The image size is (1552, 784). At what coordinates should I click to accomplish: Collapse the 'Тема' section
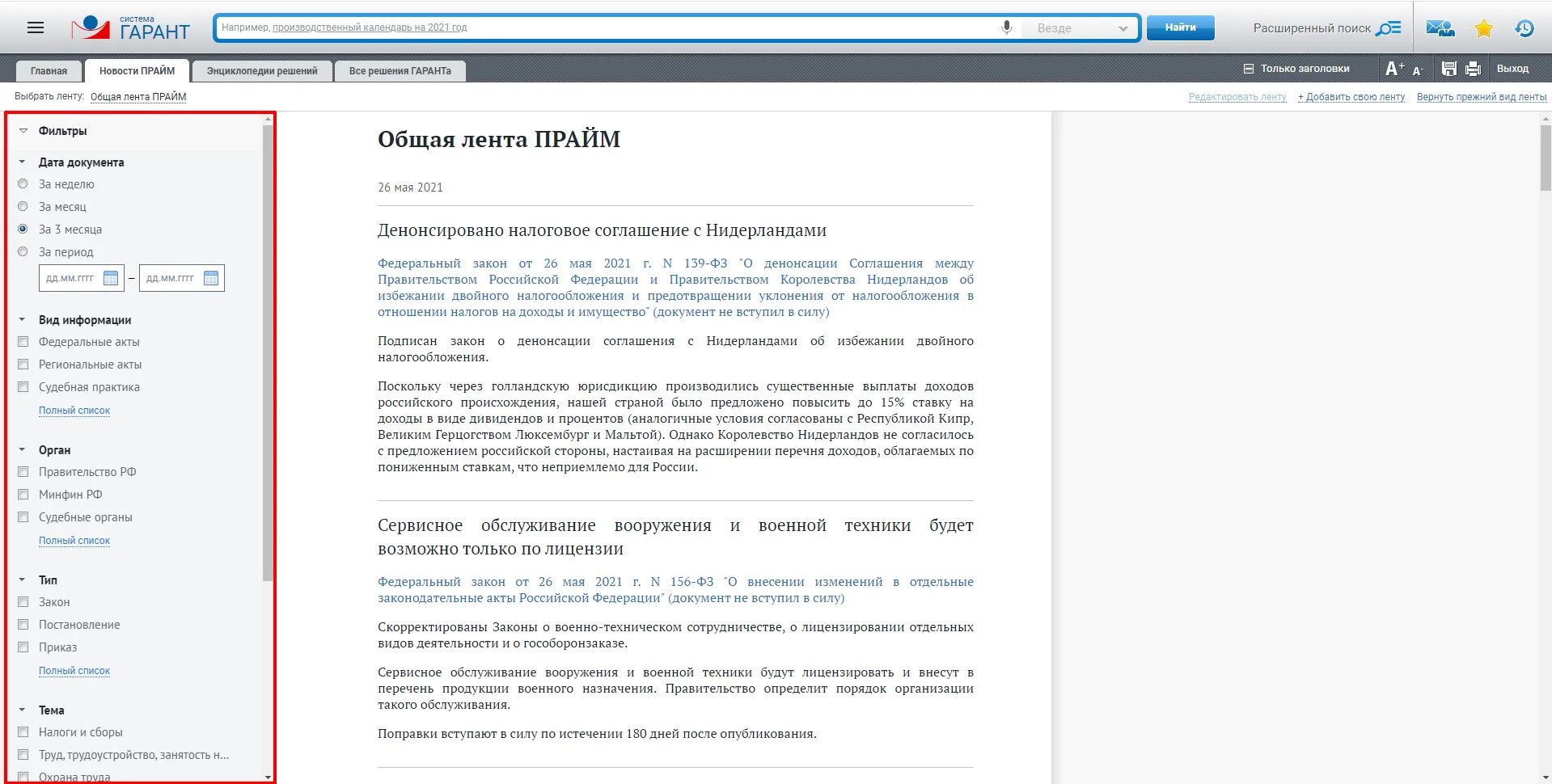tap(23, 710)
